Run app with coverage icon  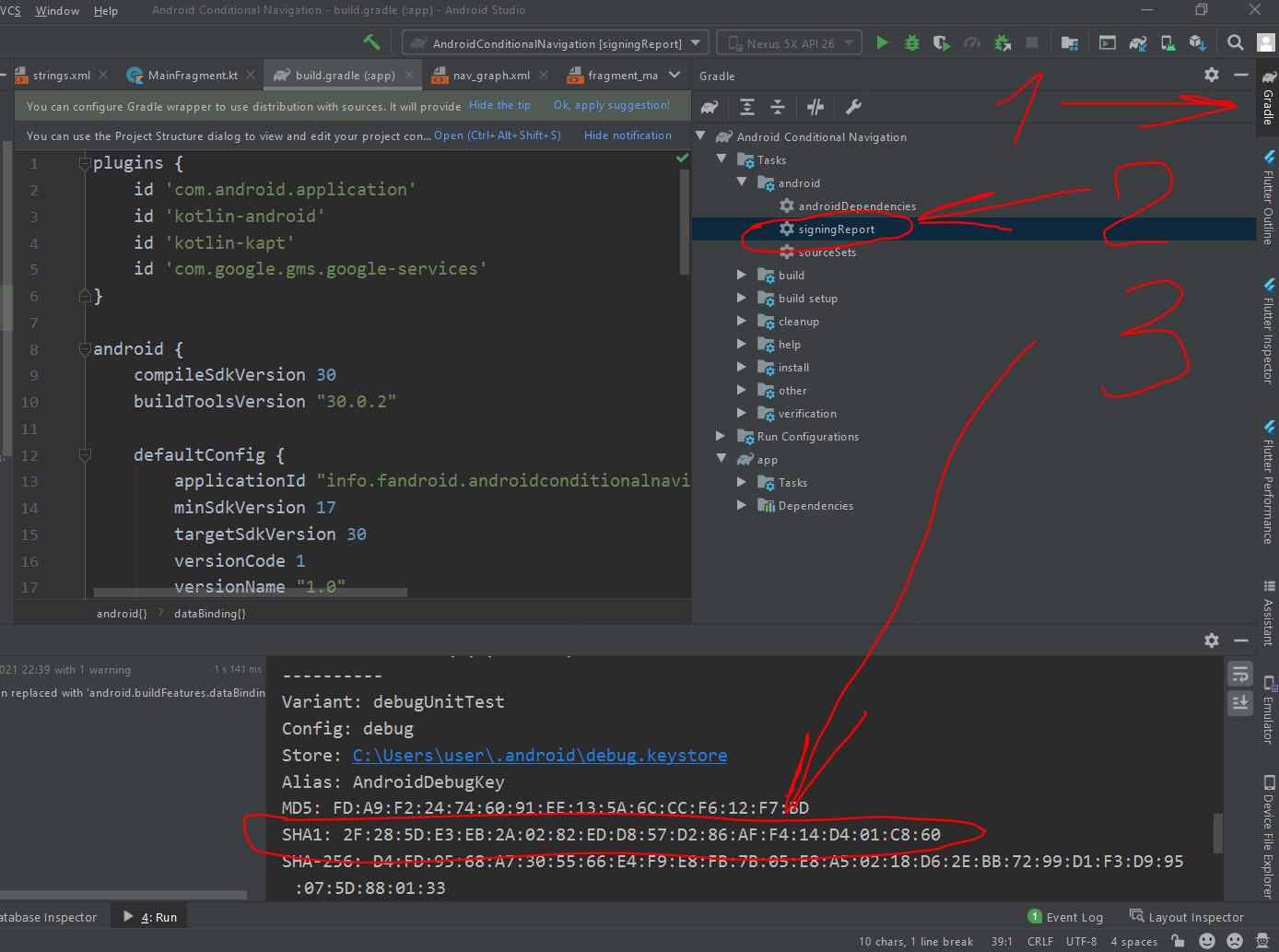click(941, 42)
